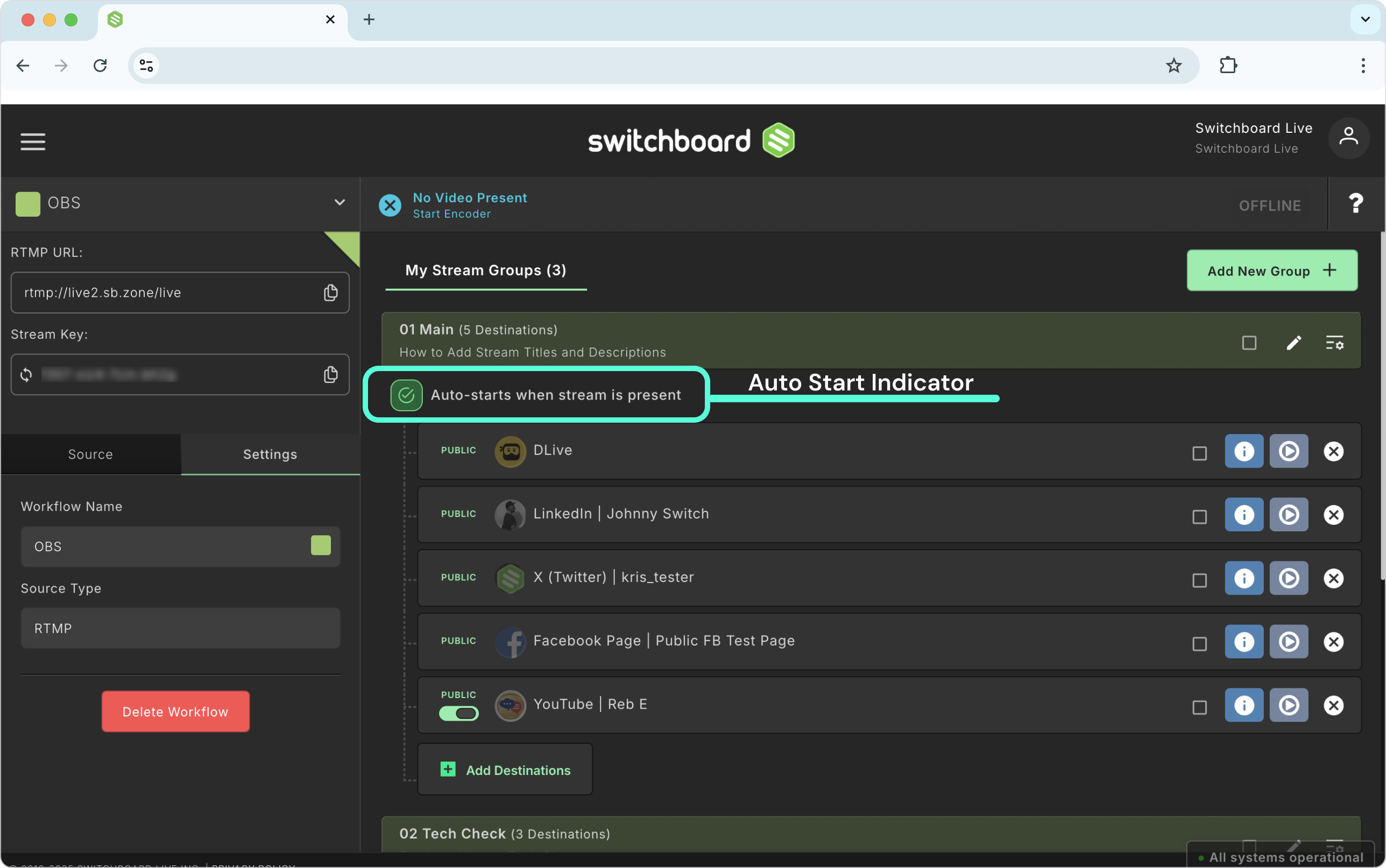The width and height of the screenshot is (1386, 868).
Task: Click the Start Encoder link
Action: (452, 214)
